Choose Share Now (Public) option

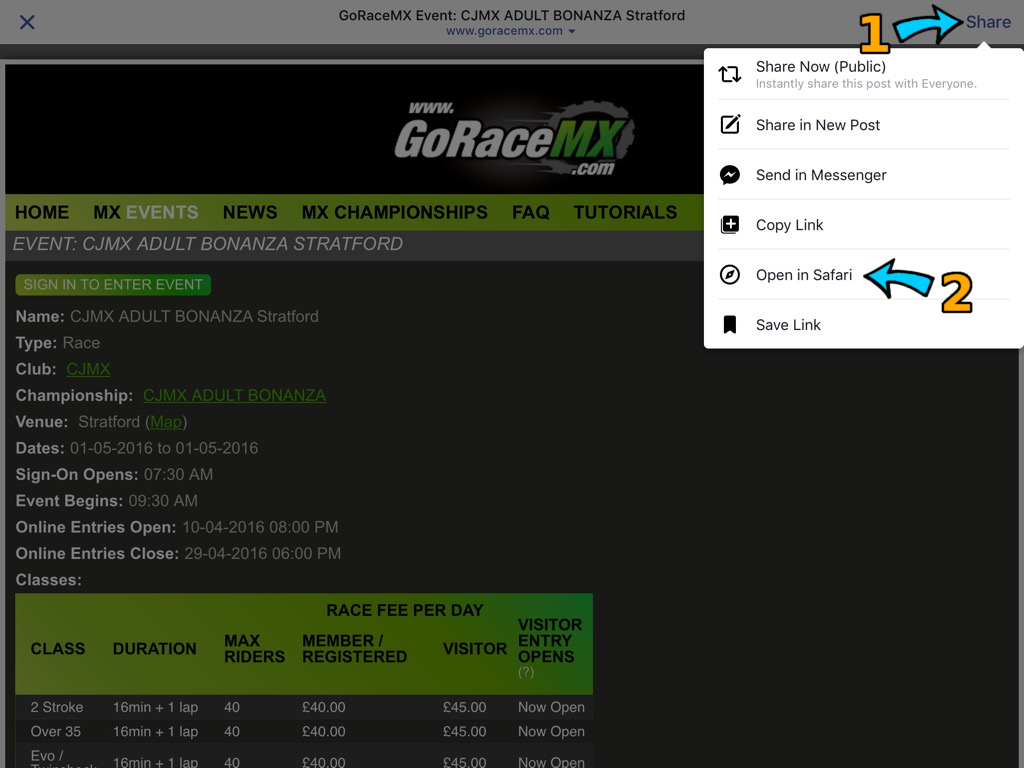[x=863, y=74]
